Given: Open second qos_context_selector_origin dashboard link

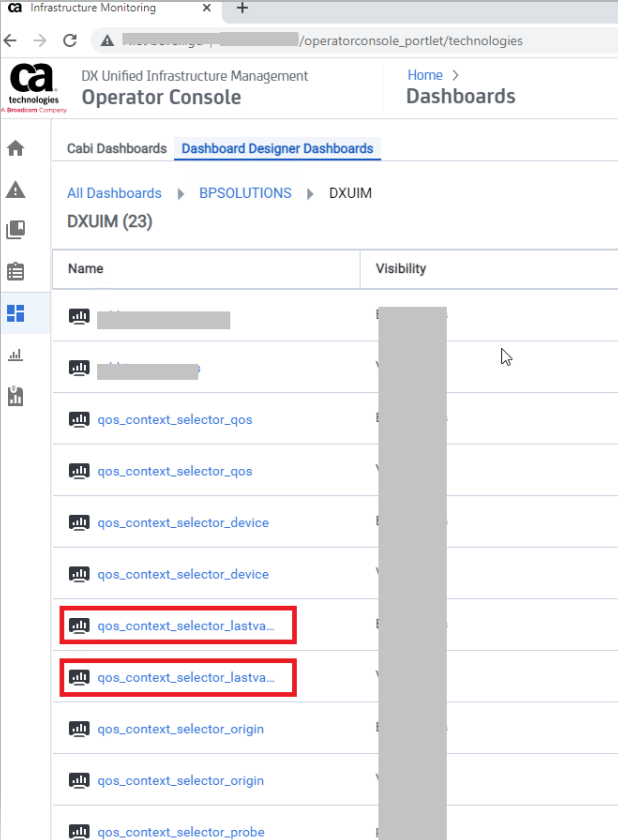Looking at the screenshot, I should [x=180, y=781].
